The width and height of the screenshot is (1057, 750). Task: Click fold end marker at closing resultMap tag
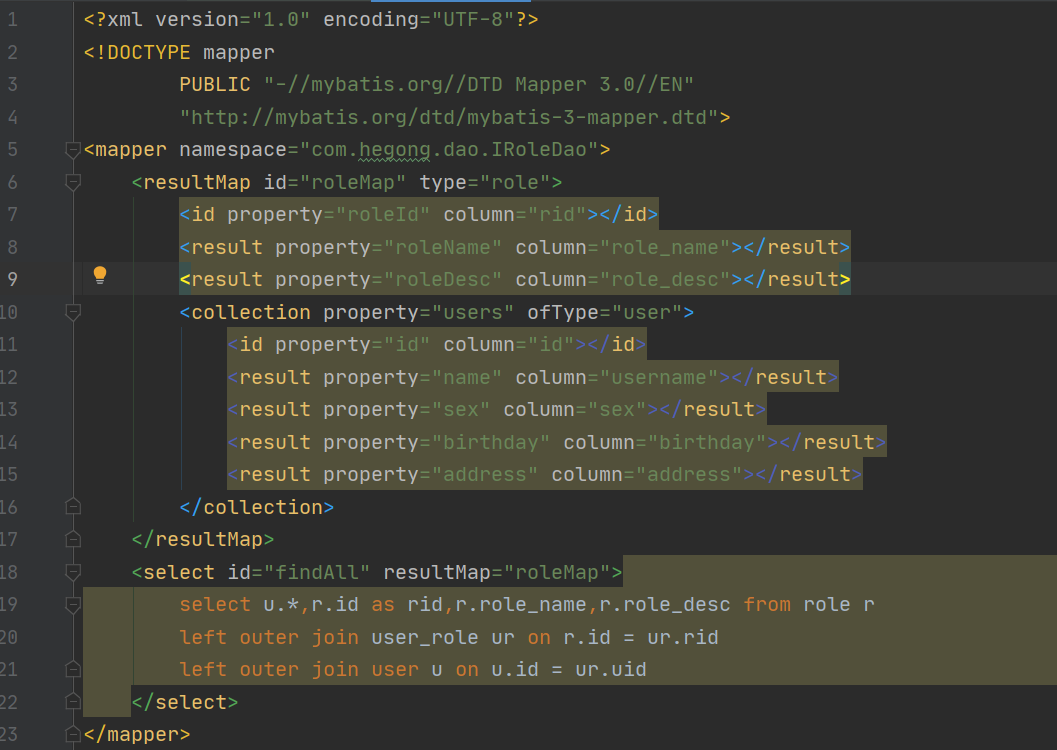[x=73, y=538]
